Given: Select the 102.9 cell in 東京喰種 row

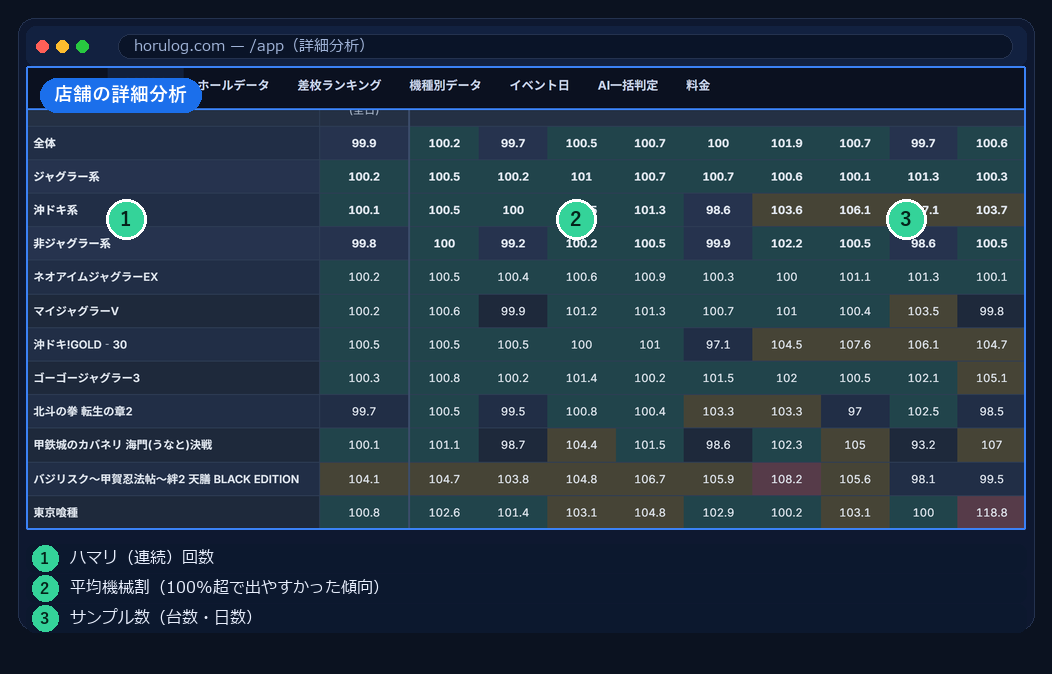Looking at the screenshot, I should point(718,512).
